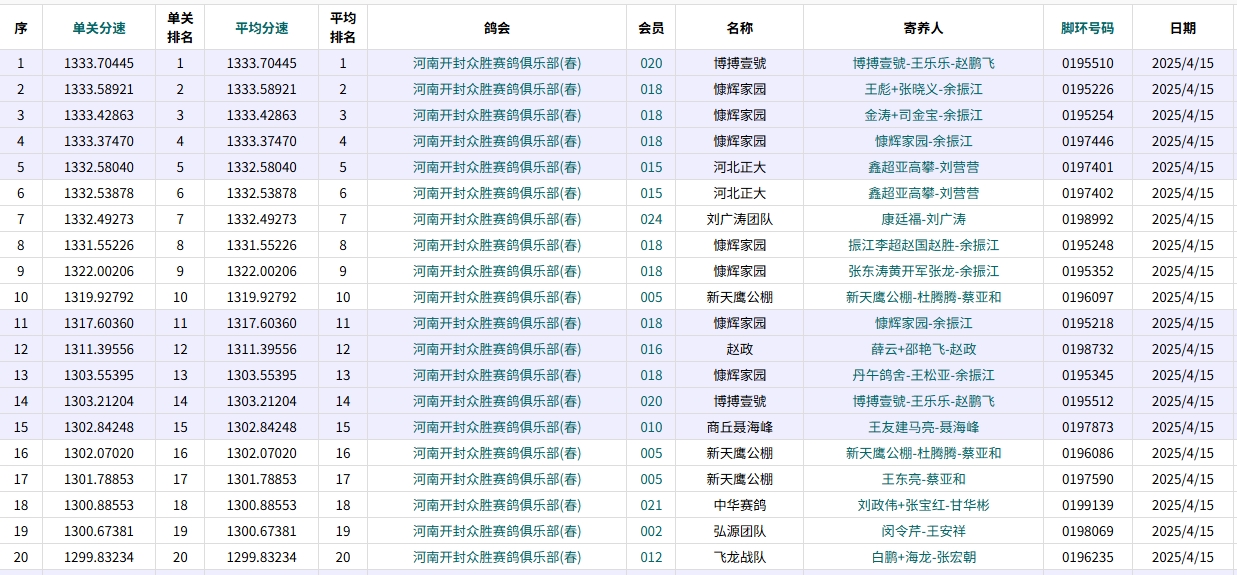
Task: Select ring number 0196235
Action: click(1087, 557)
